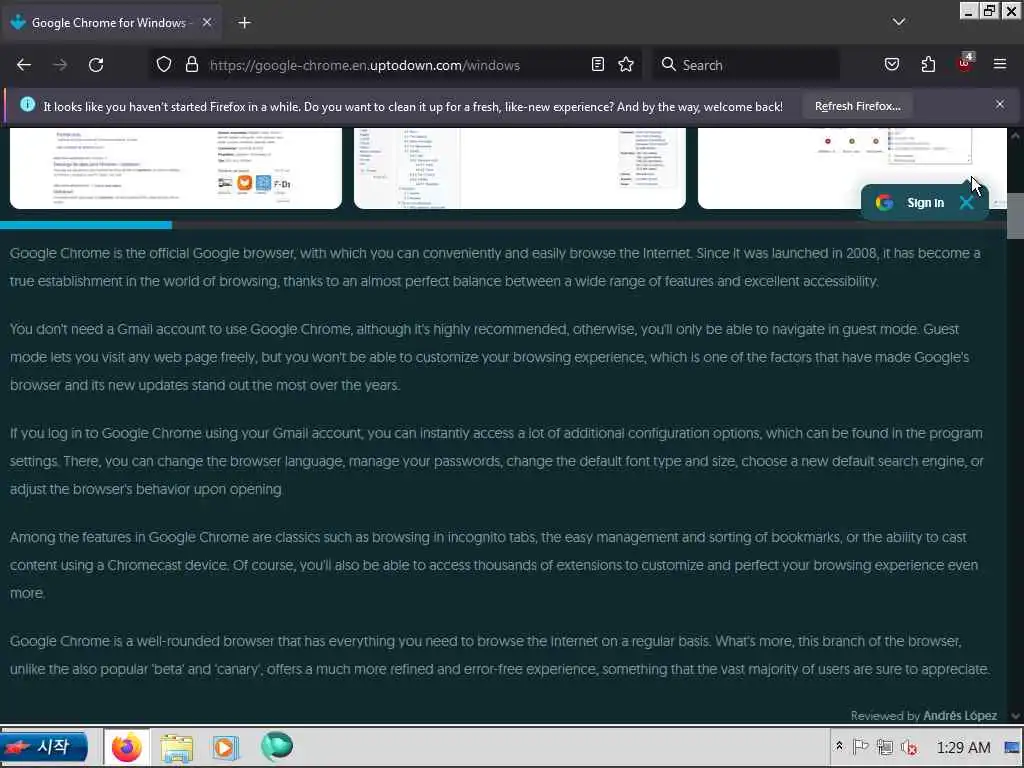Open the green bird app in taskbar
The image size is (1024, 768).
pyautogui.click(x=277, y=746)
